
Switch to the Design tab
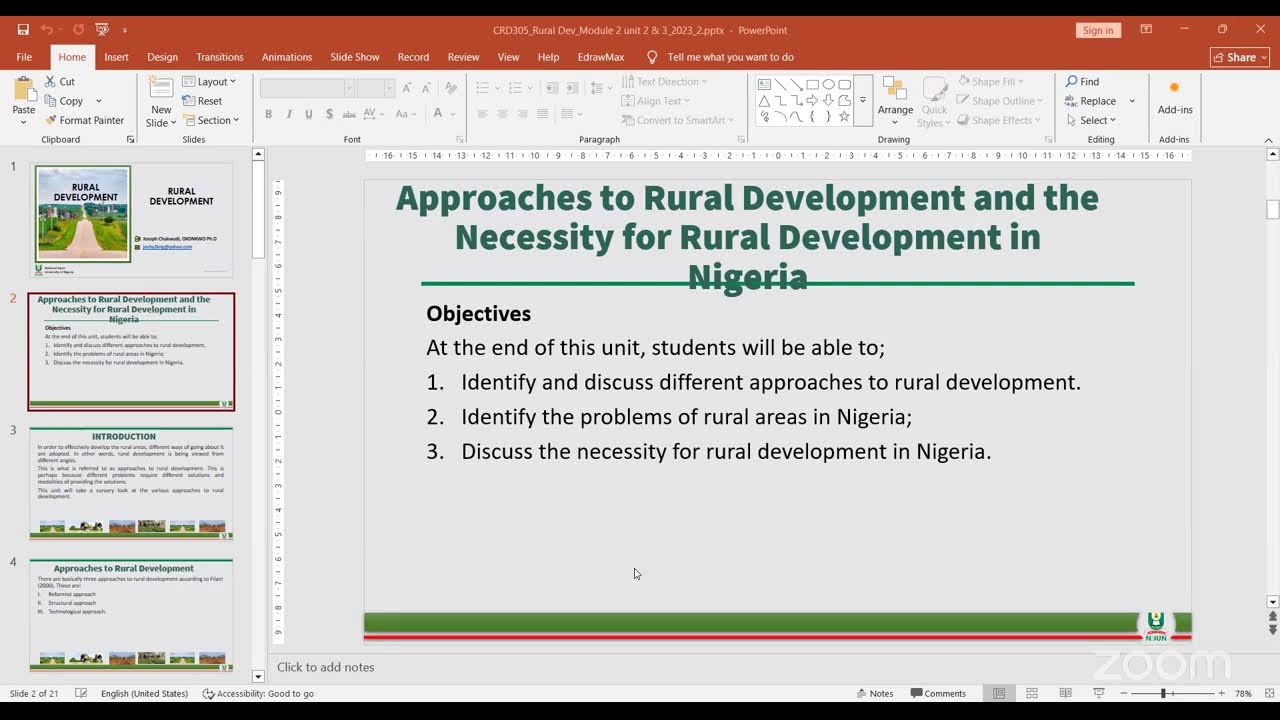(x=162, y=57)
